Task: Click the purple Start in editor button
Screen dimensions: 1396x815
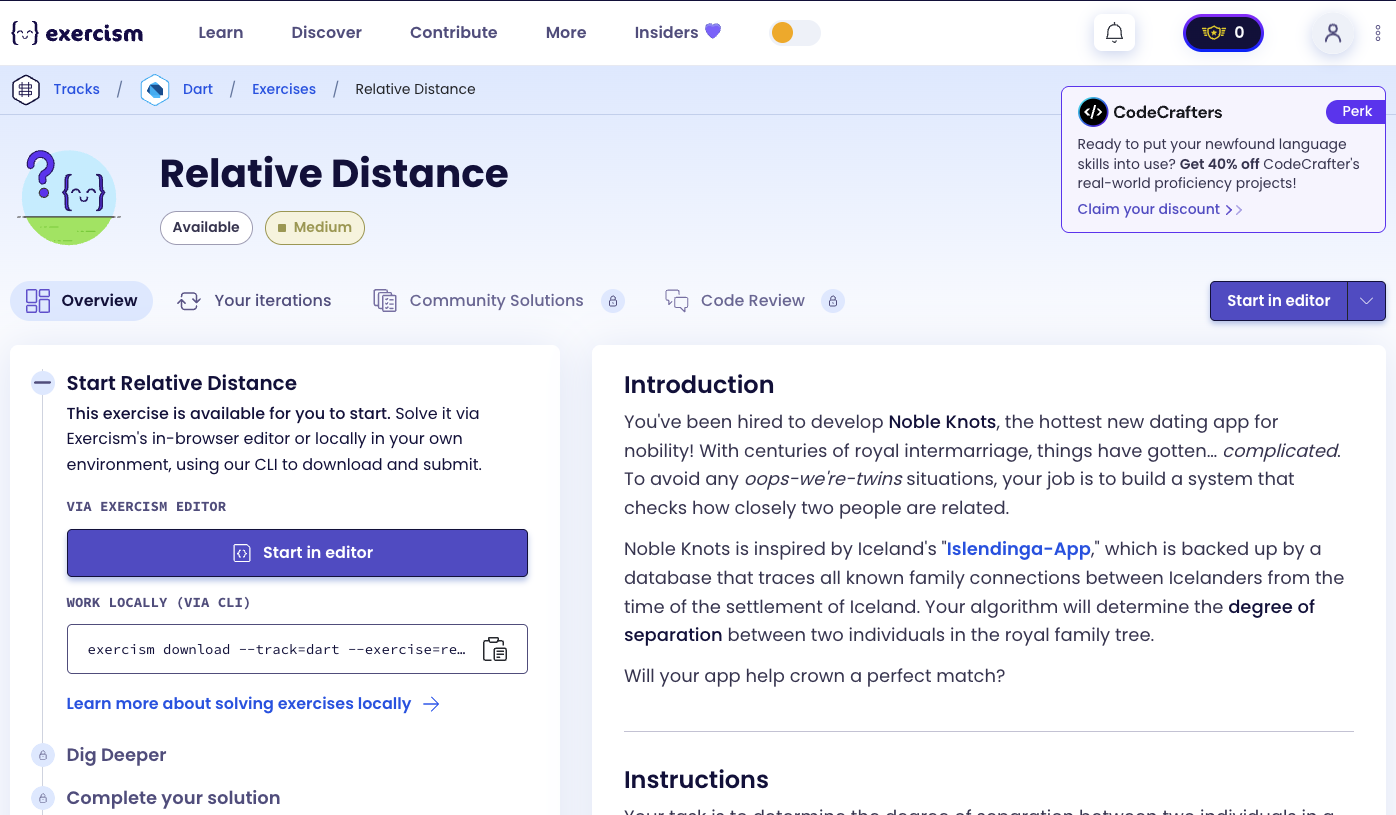Action: tap(297, 552)
